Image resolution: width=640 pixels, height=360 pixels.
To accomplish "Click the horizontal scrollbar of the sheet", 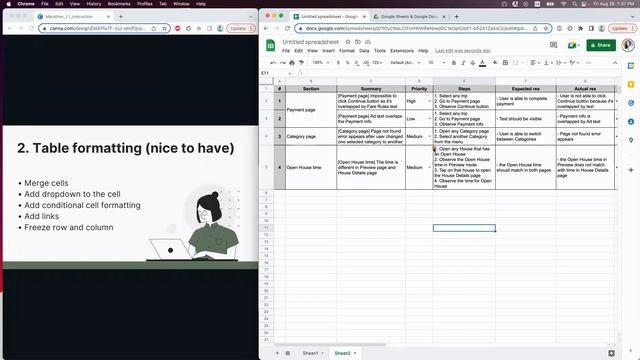I will coord(330,344).
